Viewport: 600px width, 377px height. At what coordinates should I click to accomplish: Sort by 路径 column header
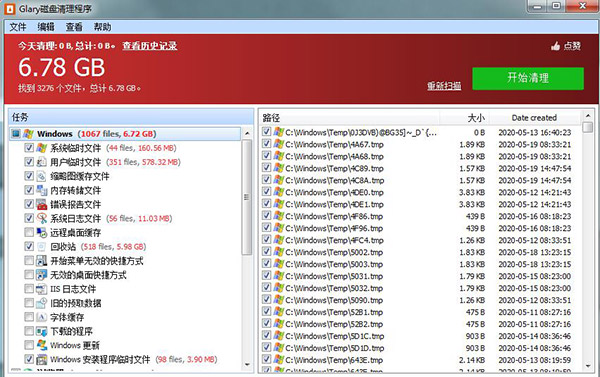coord(349,118)
